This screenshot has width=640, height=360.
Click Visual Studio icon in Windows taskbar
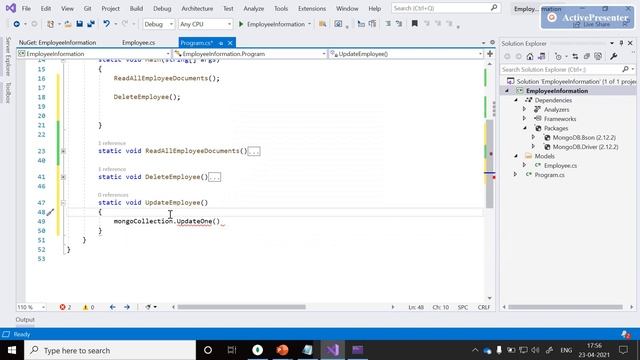(x=333, y=350)
